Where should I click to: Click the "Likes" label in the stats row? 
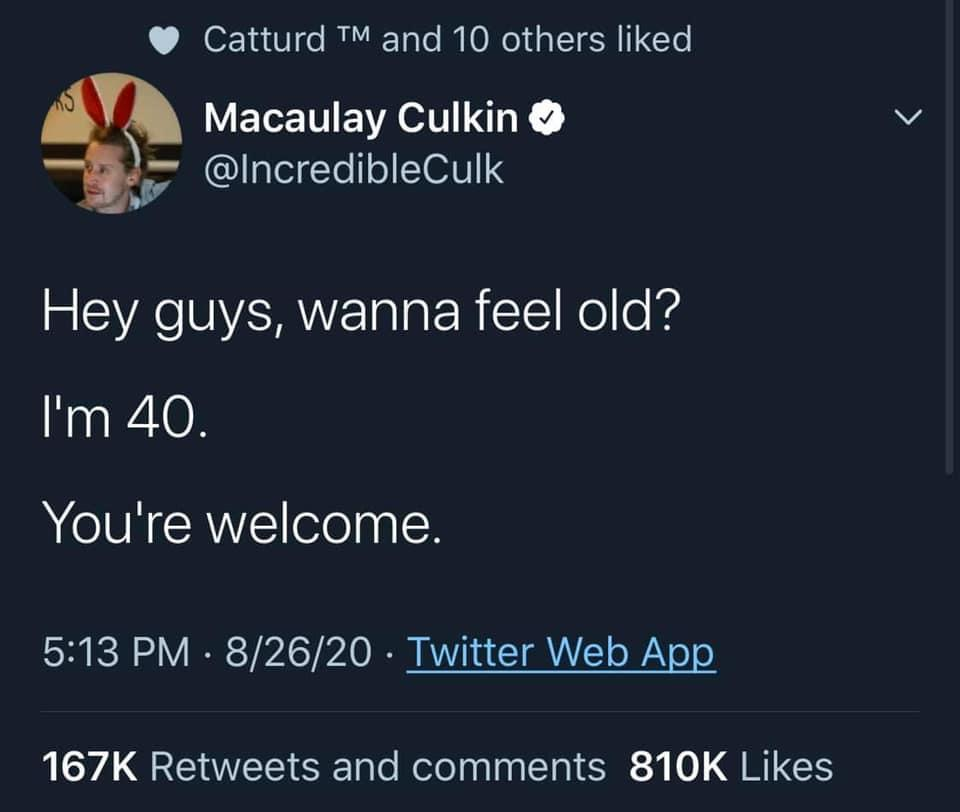tap(786, 767)
